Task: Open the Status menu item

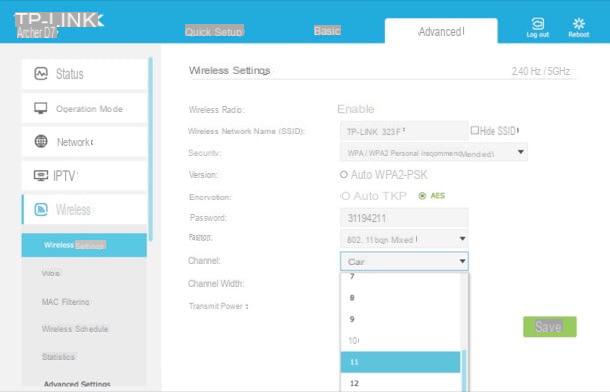Action: click(x=84, y=74)
